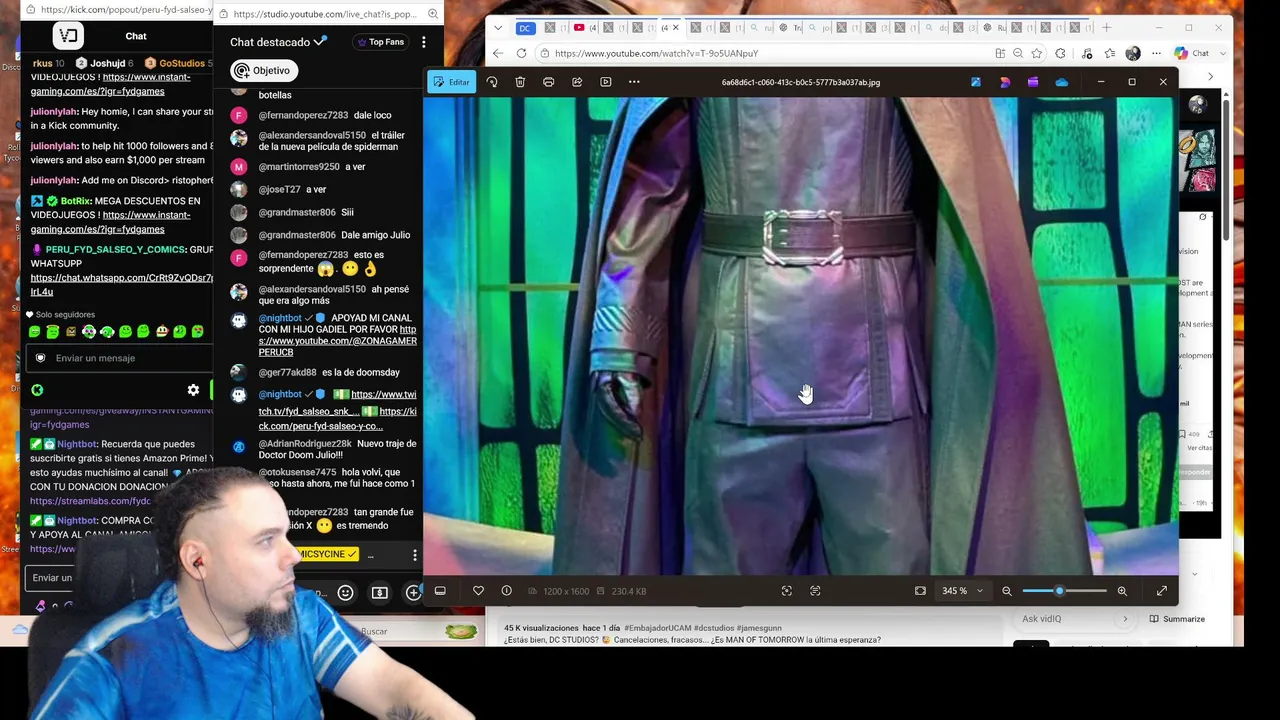Click the visual search icon in Photos bottom bar
This screenshot has height=720, width=1280.
(x=787, y=591)
